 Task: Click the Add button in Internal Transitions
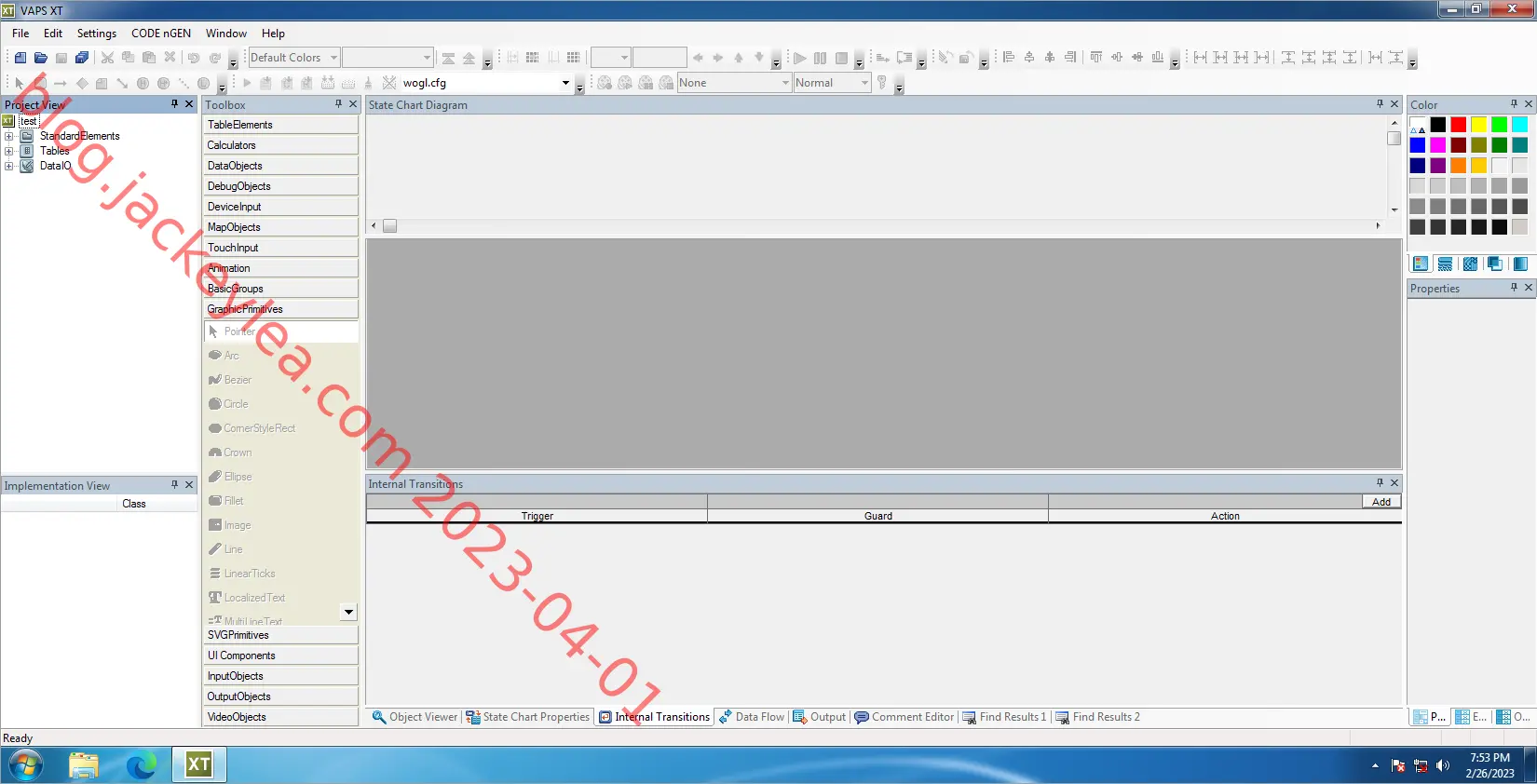tap(1381, 502)
